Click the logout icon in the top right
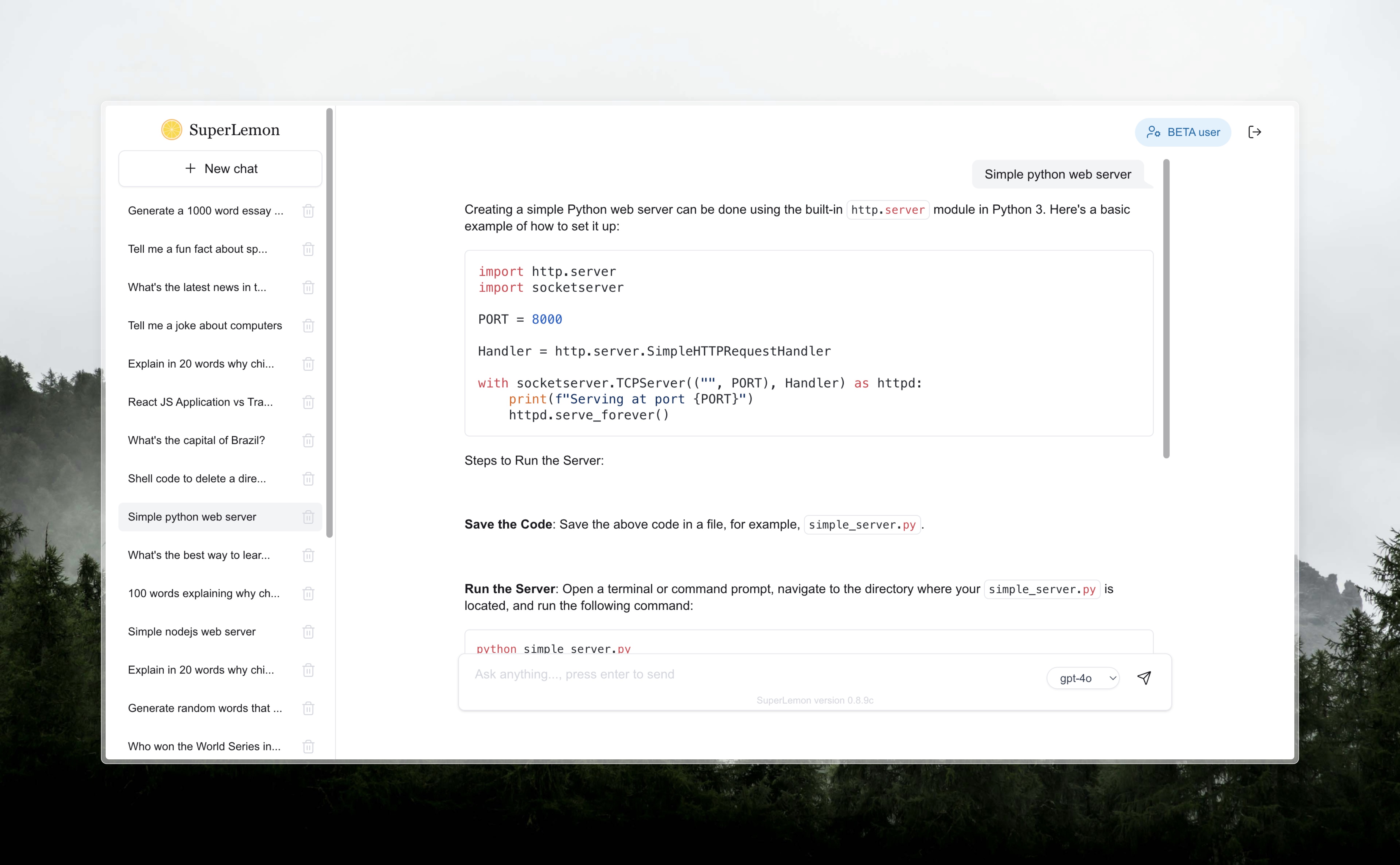The image size is (1400, 865). pyautogui.click(x=1255, y=132)
